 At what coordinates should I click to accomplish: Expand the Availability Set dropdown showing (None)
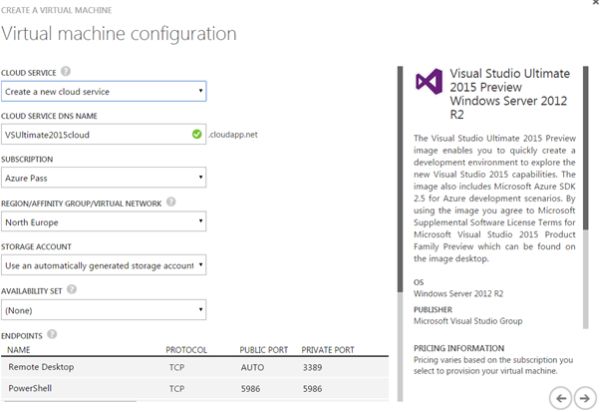pyautogui.click(x=104, y=309)
